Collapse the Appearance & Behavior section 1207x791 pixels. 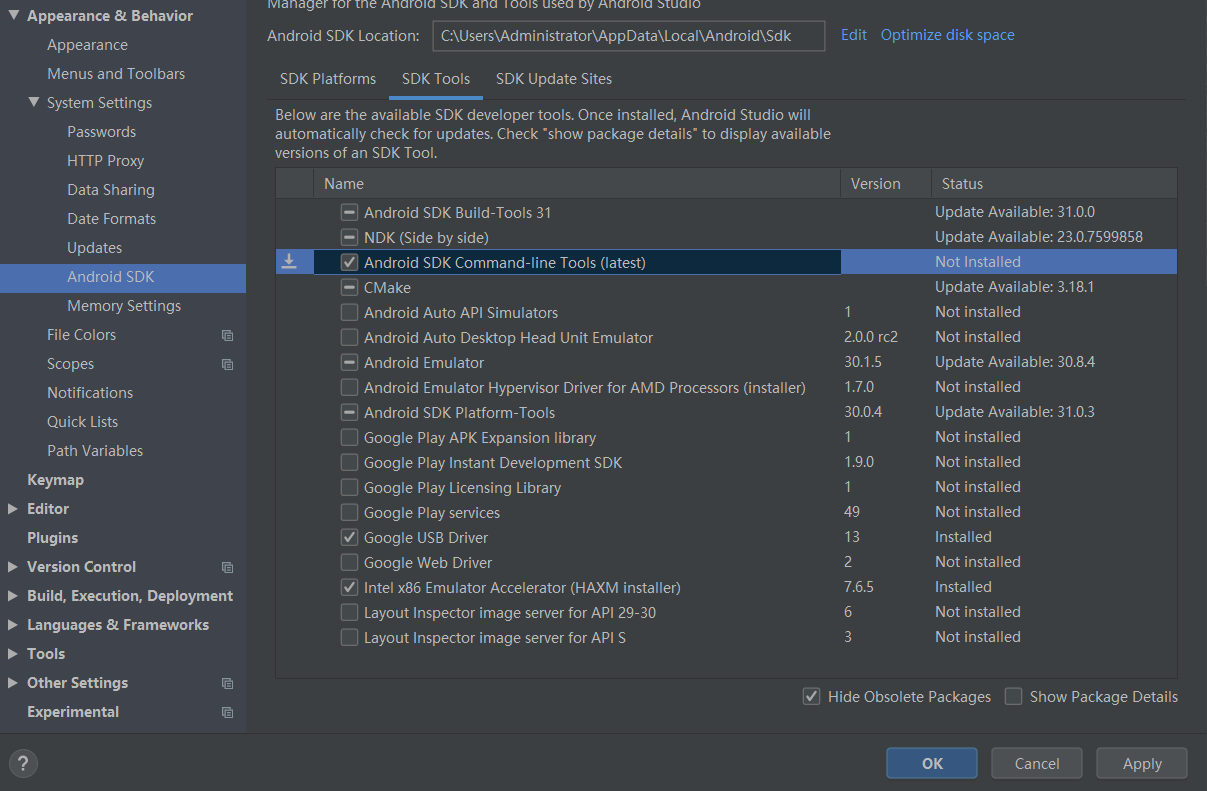(13, 16)
